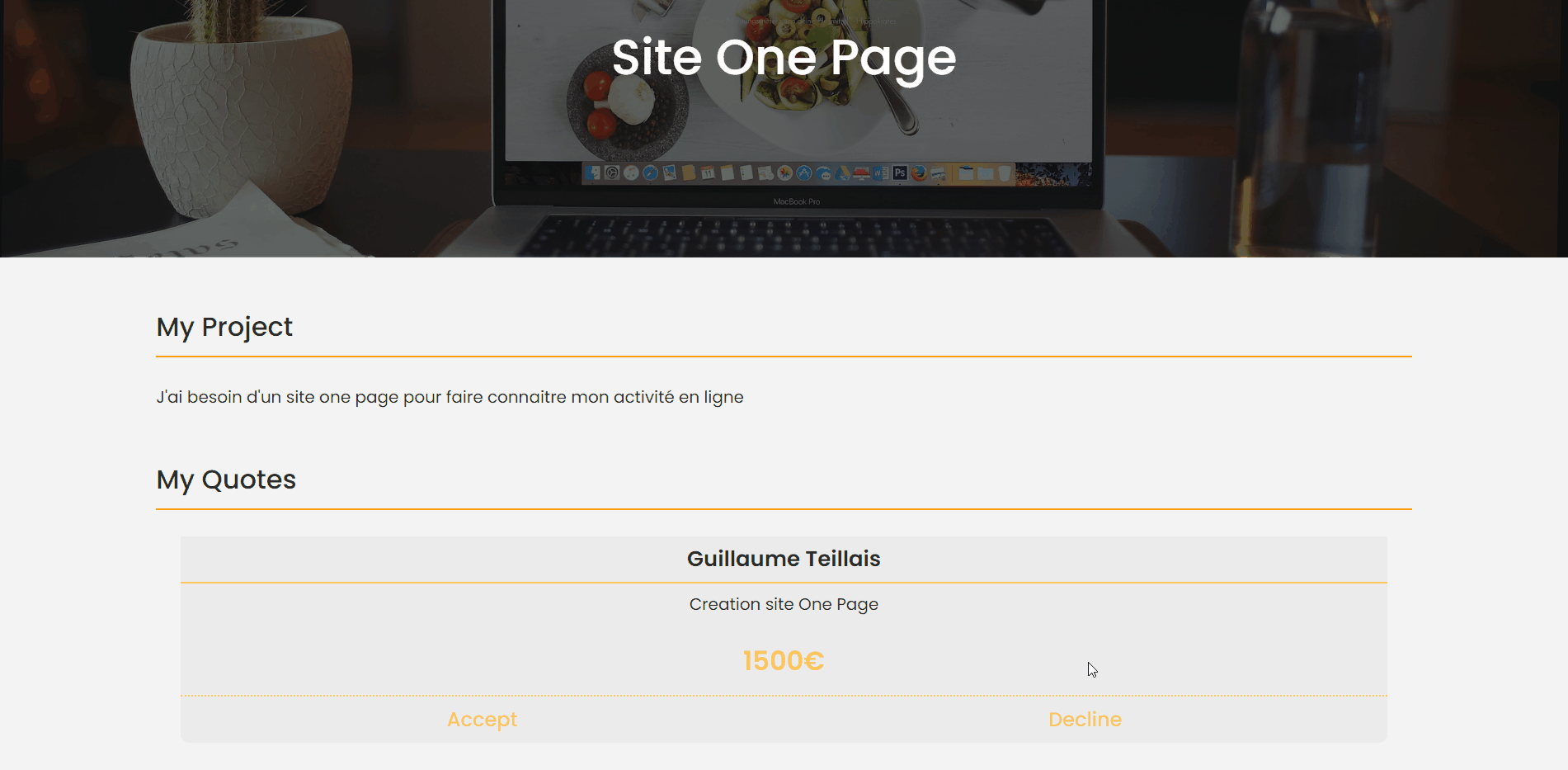Select the My Project heading
This screenshot has height=770, width=1568.
pos(224,327)
